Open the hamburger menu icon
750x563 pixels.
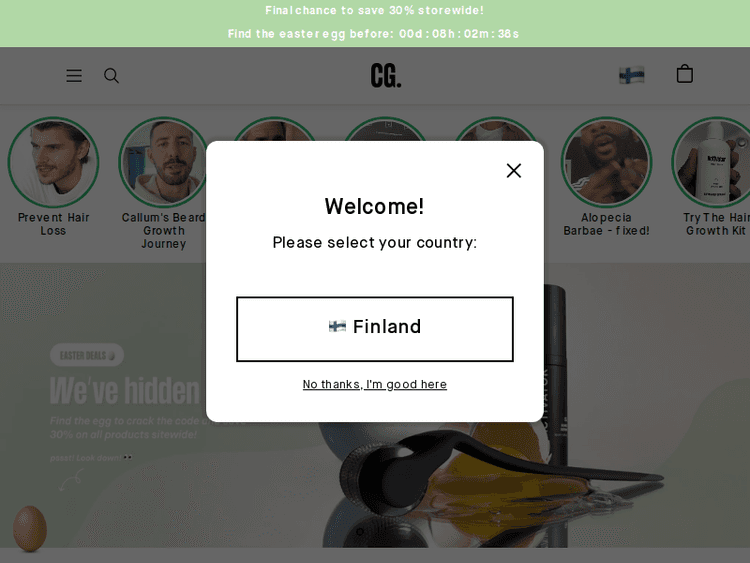click(74, 76)
